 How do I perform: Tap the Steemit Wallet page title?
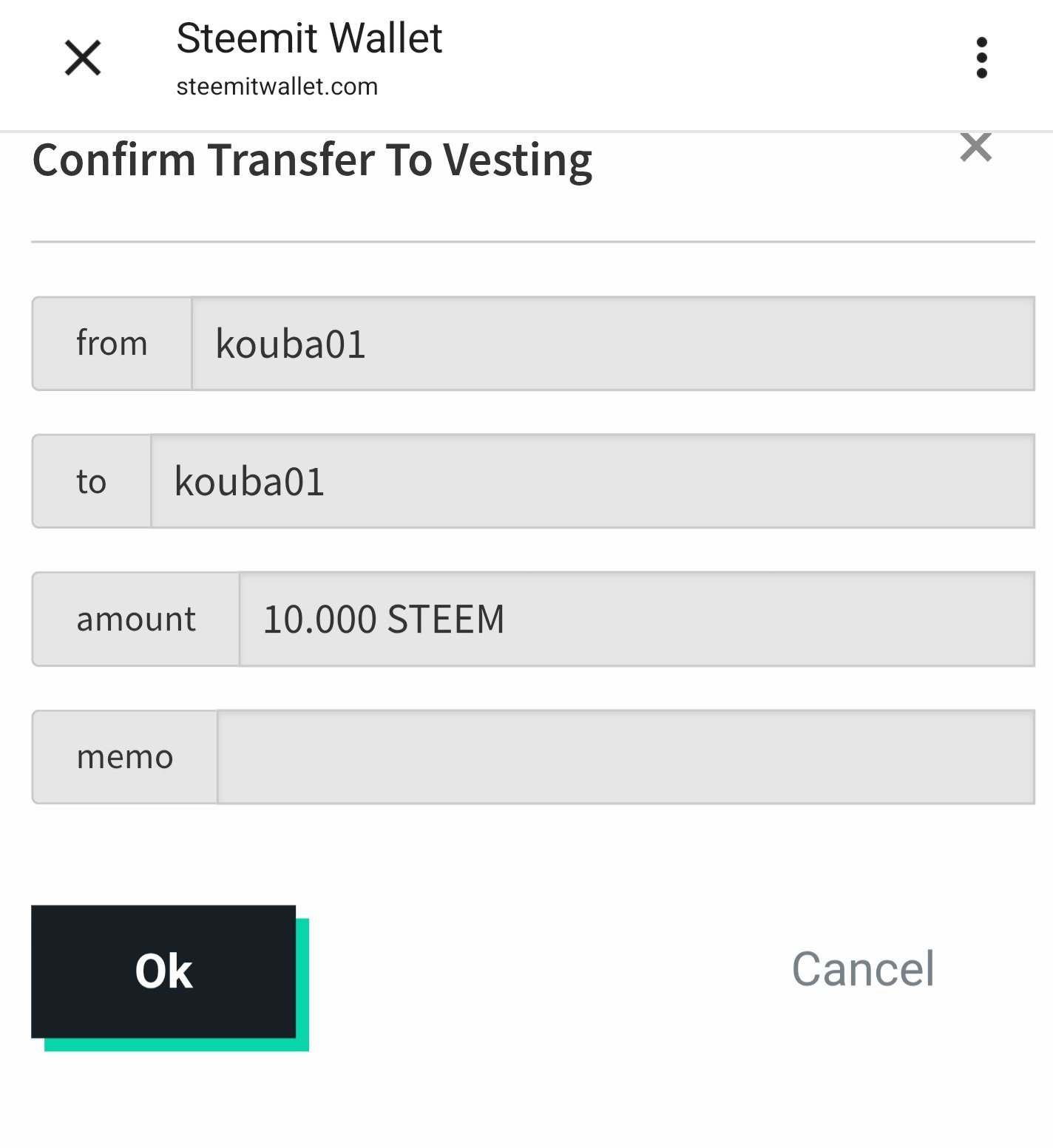tap(309, 38)
